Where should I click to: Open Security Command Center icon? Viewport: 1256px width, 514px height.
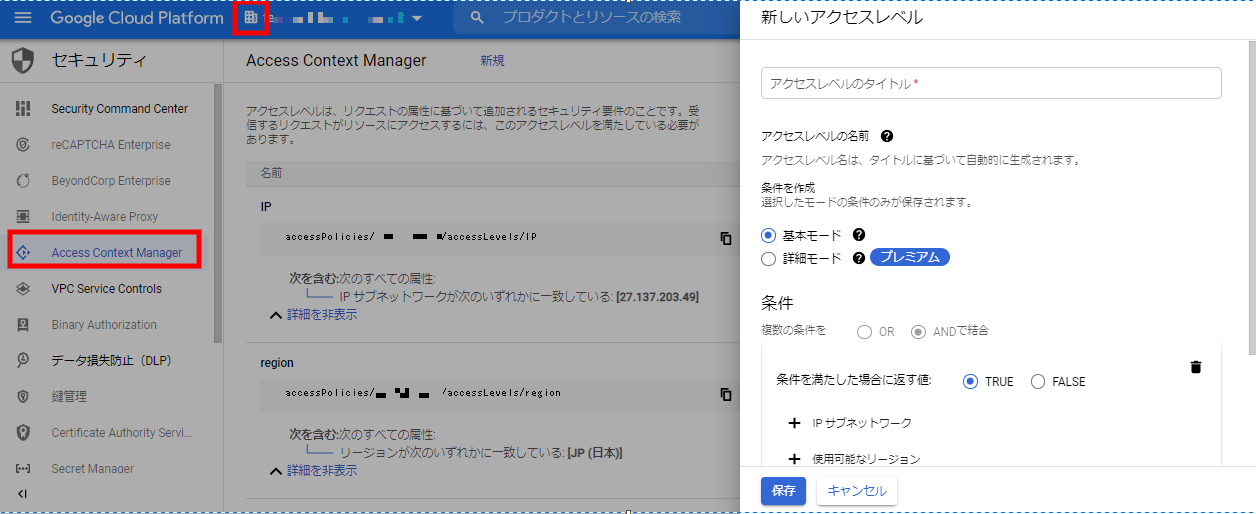(x=23, y=109)
